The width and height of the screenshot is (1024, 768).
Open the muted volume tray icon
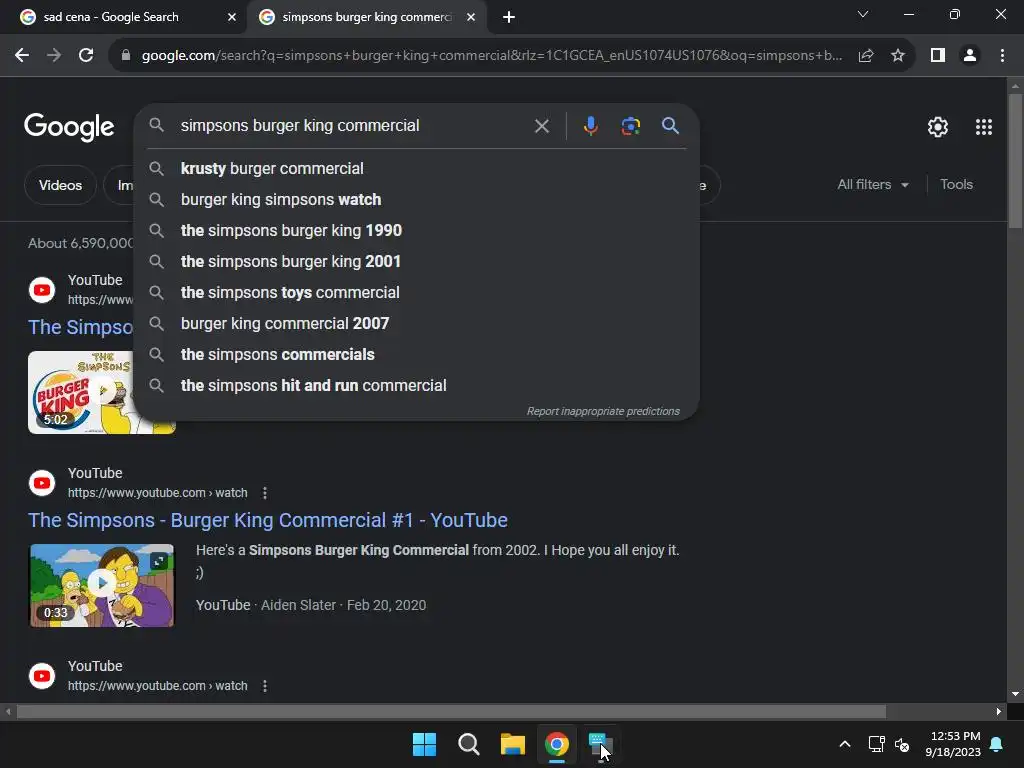click(902, 744)
